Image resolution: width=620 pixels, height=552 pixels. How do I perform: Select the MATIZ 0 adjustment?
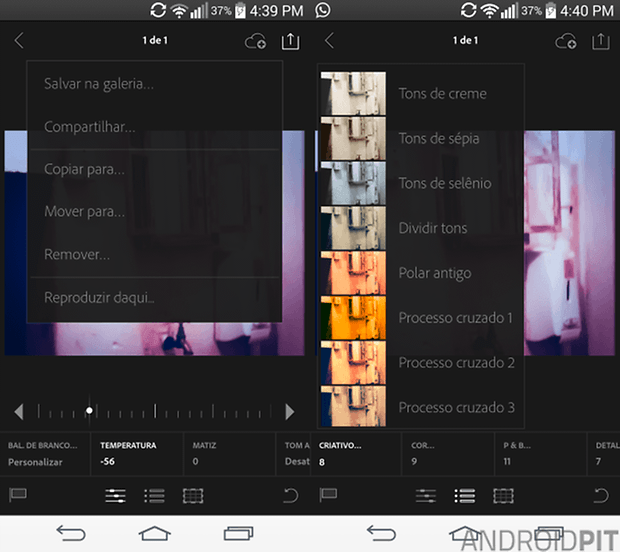click(x=229, y=454)
